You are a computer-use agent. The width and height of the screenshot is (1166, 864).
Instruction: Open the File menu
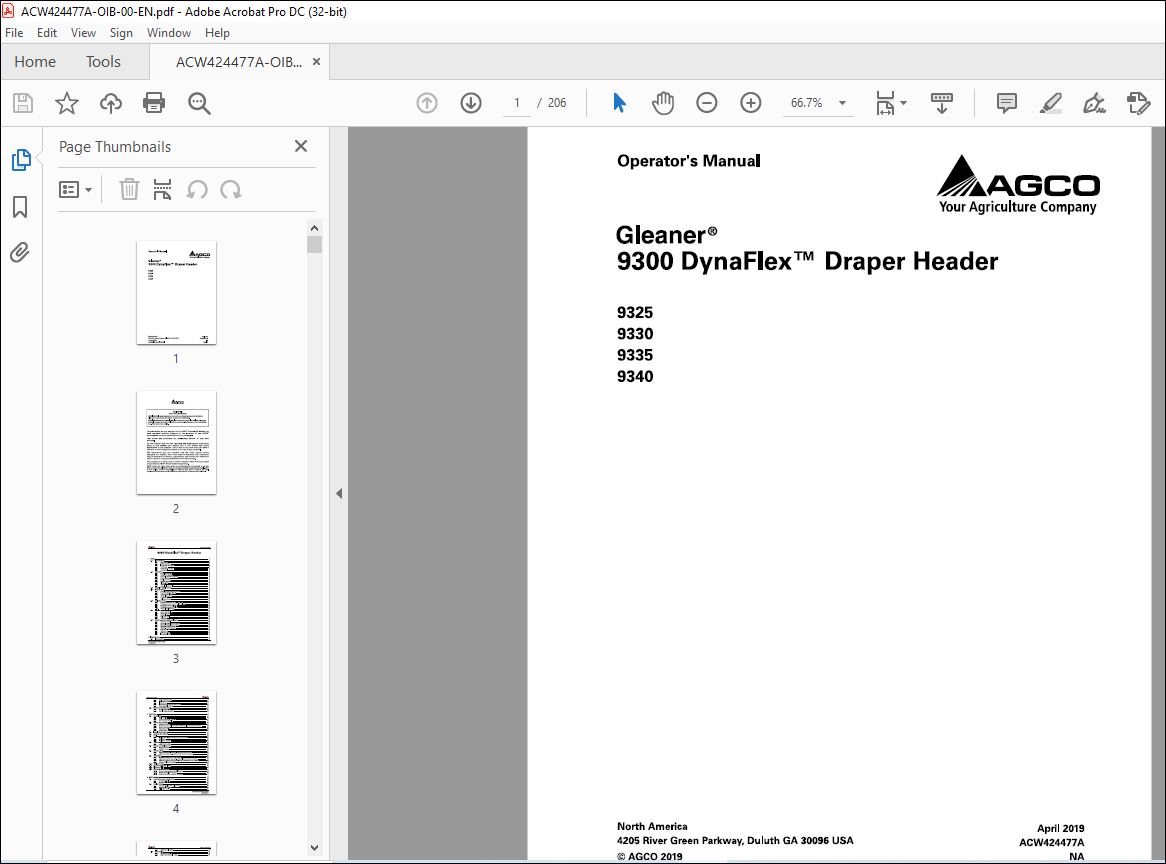14,33
